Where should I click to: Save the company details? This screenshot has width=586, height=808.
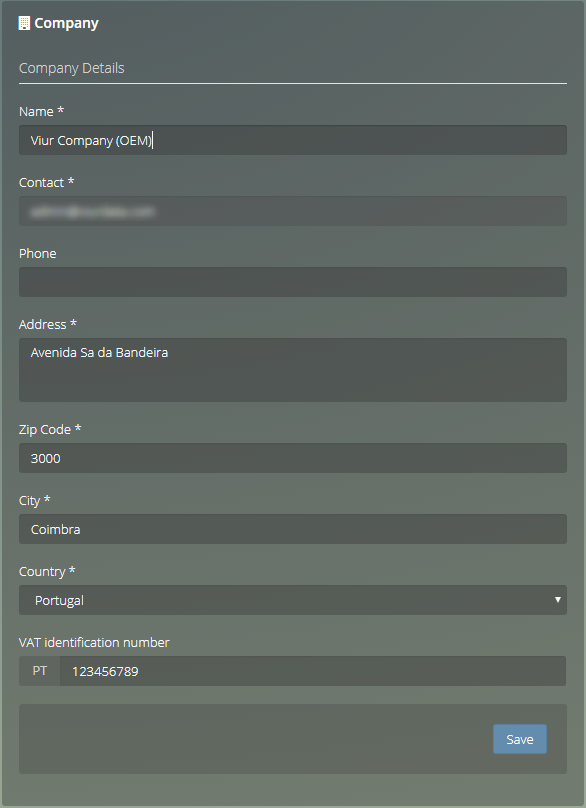pos(520,739)
